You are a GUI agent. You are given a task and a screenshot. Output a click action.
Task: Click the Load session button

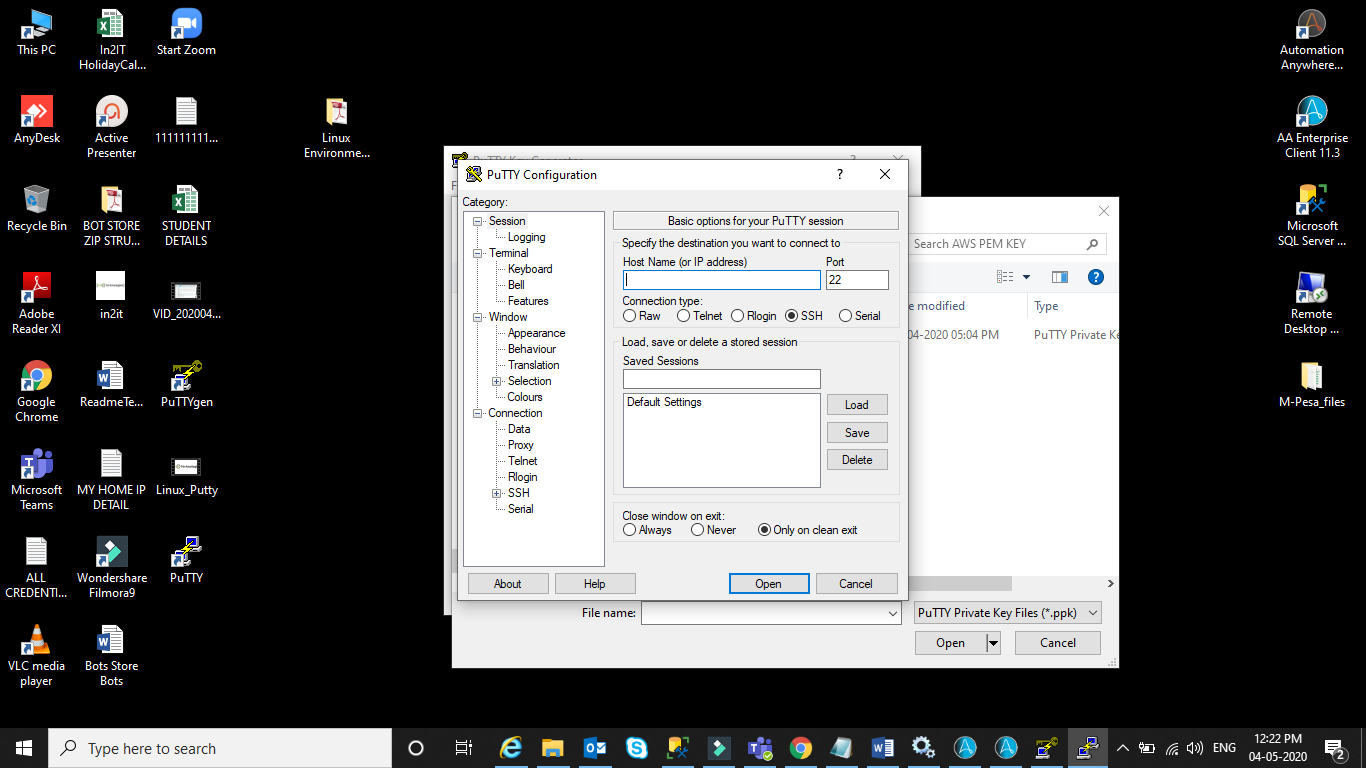(x=857, y=405)
